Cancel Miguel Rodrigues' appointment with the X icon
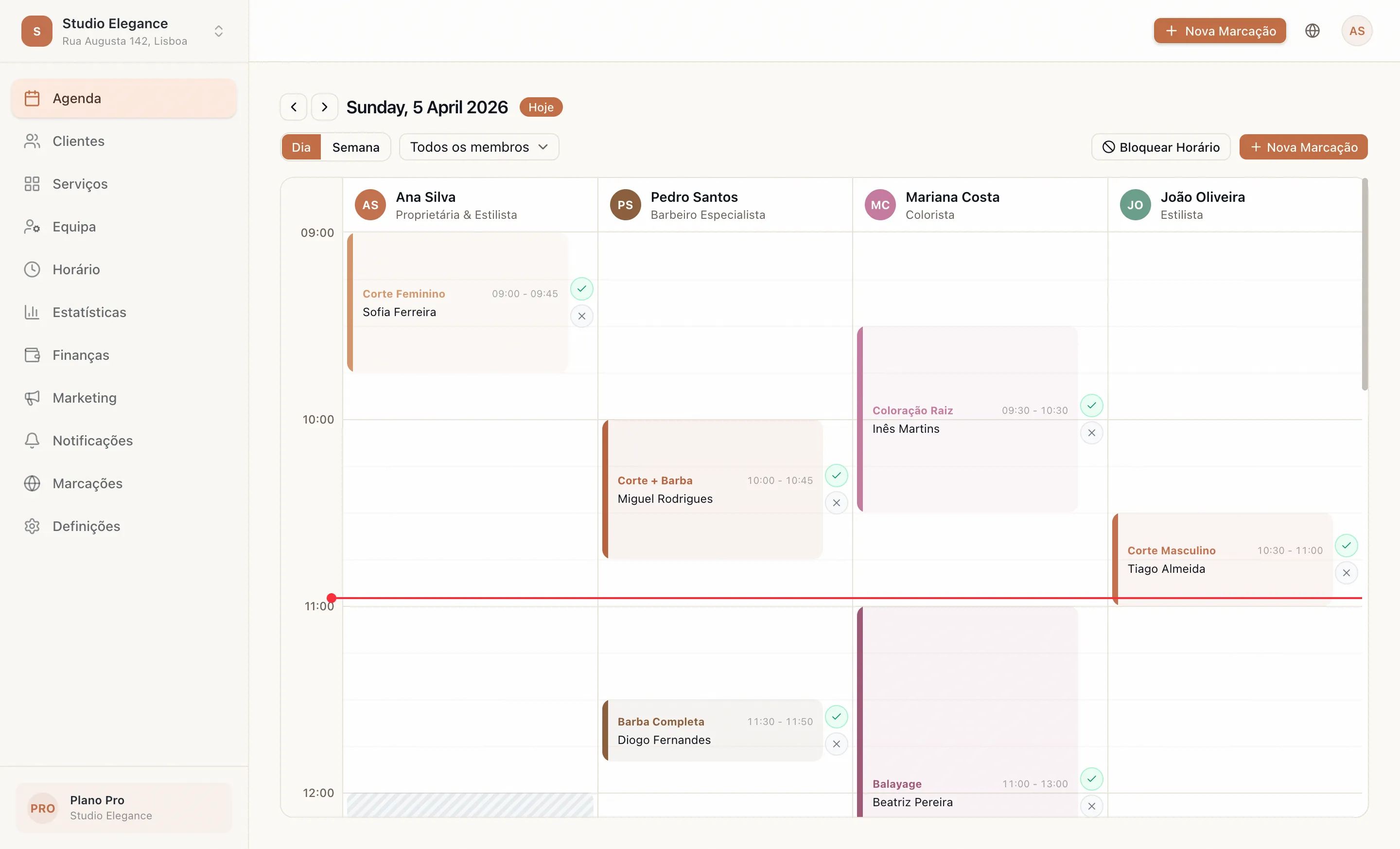Image resolution: width=1400 pixels, height=849 pixels. [x=837, y=502]
